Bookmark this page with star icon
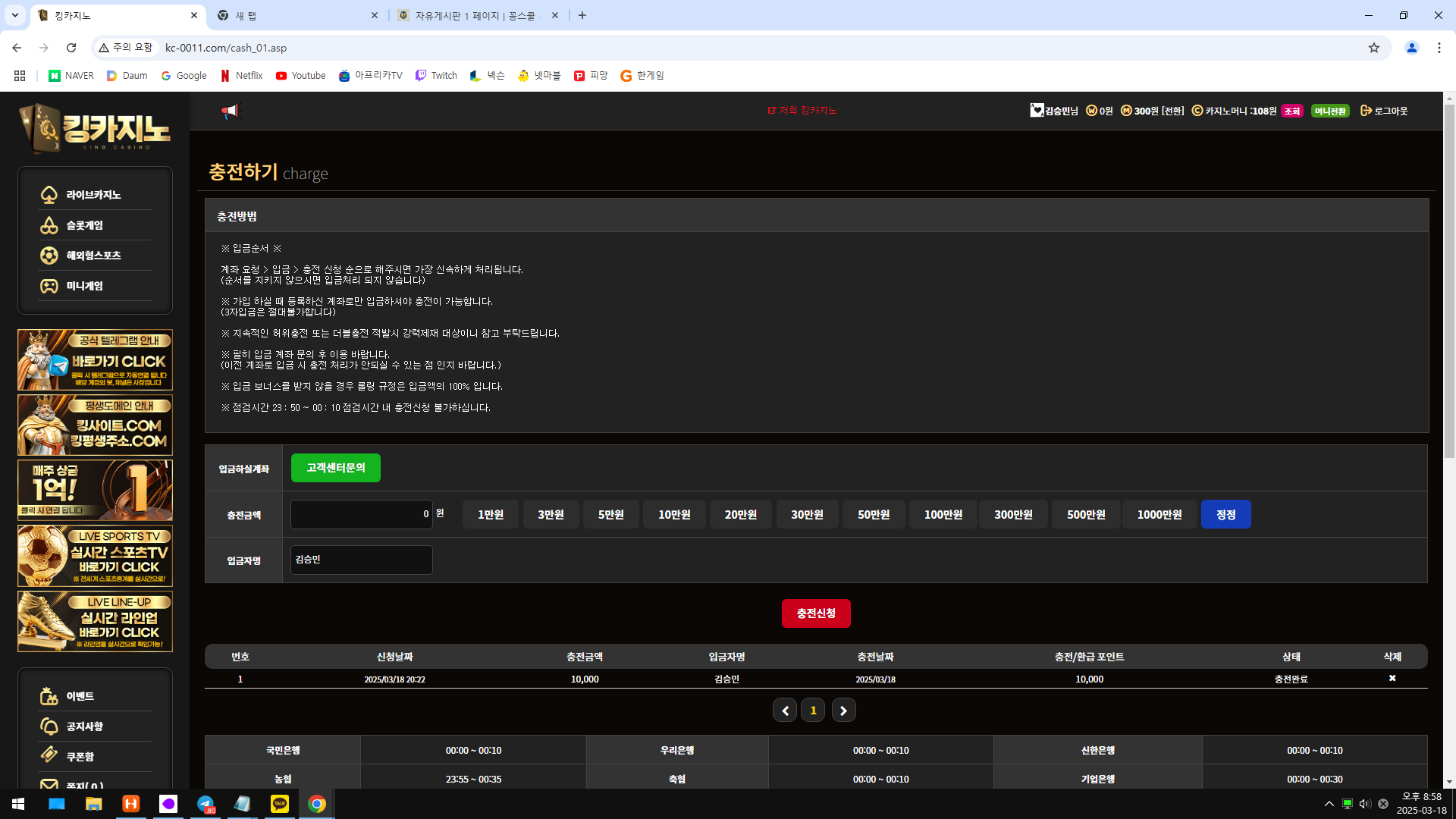 click(1374, 48)
